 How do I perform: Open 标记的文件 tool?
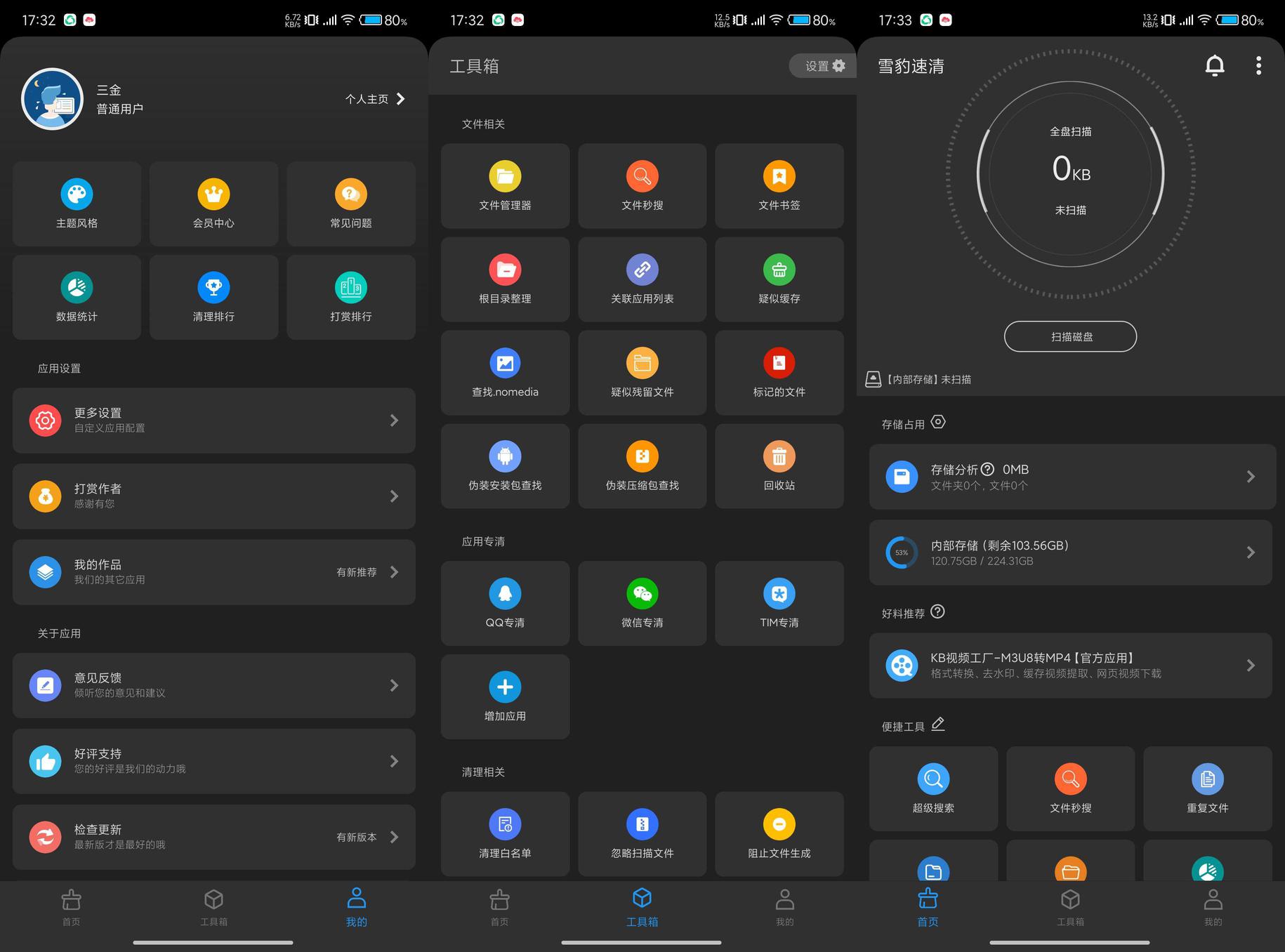tap(779, 373)
